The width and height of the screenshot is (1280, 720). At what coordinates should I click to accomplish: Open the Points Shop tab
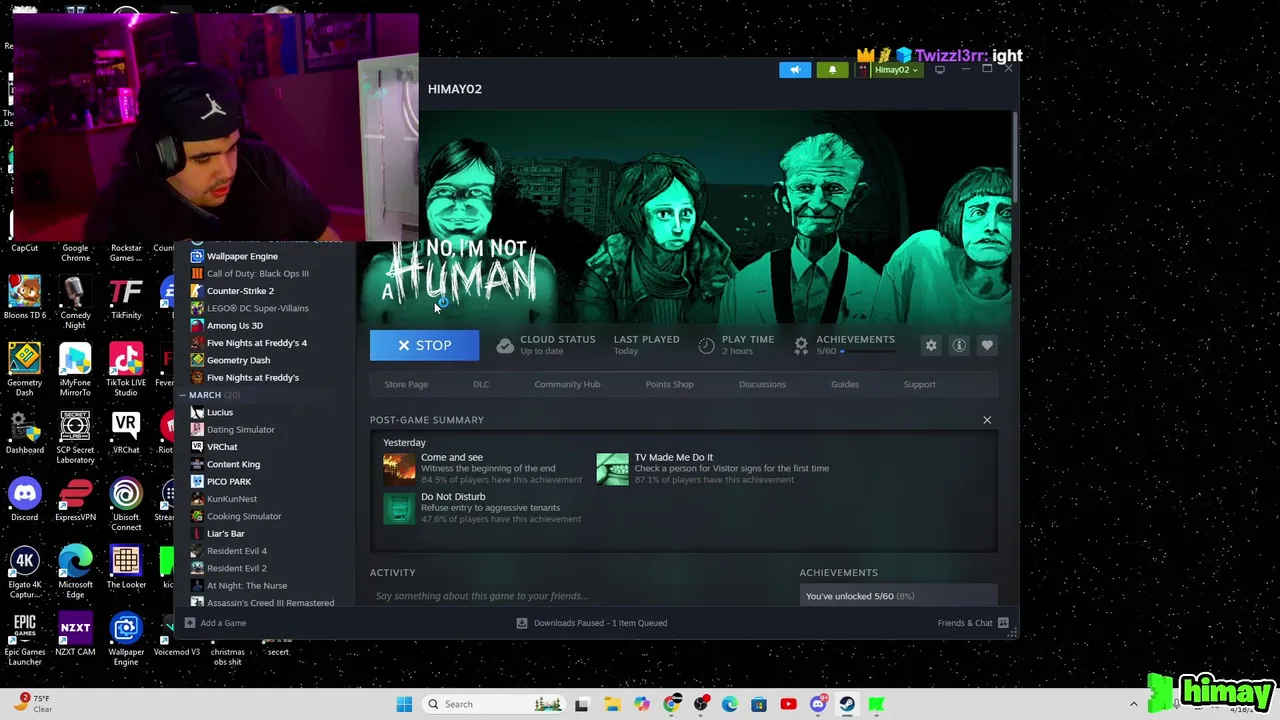point(669,384)
